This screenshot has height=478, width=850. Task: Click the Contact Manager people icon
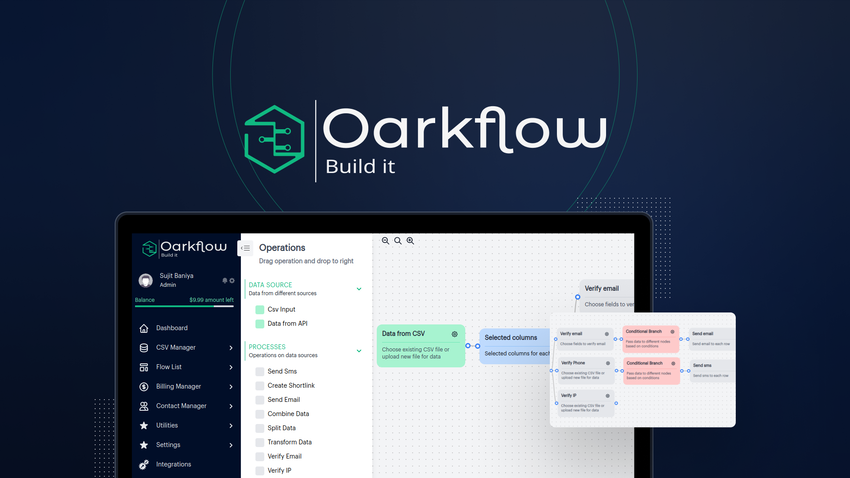[144, 406]
